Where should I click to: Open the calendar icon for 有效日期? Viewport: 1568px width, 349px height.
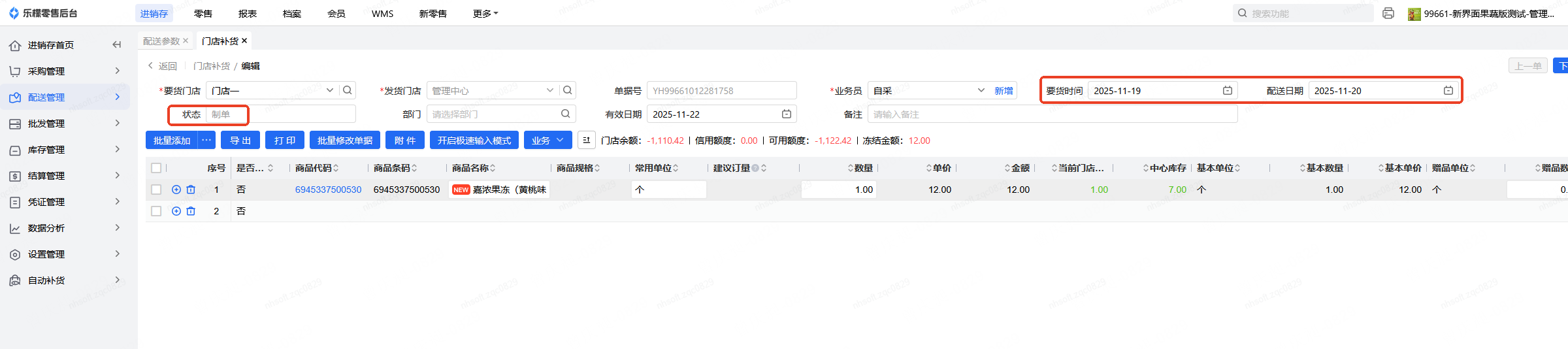pos(787,114)
